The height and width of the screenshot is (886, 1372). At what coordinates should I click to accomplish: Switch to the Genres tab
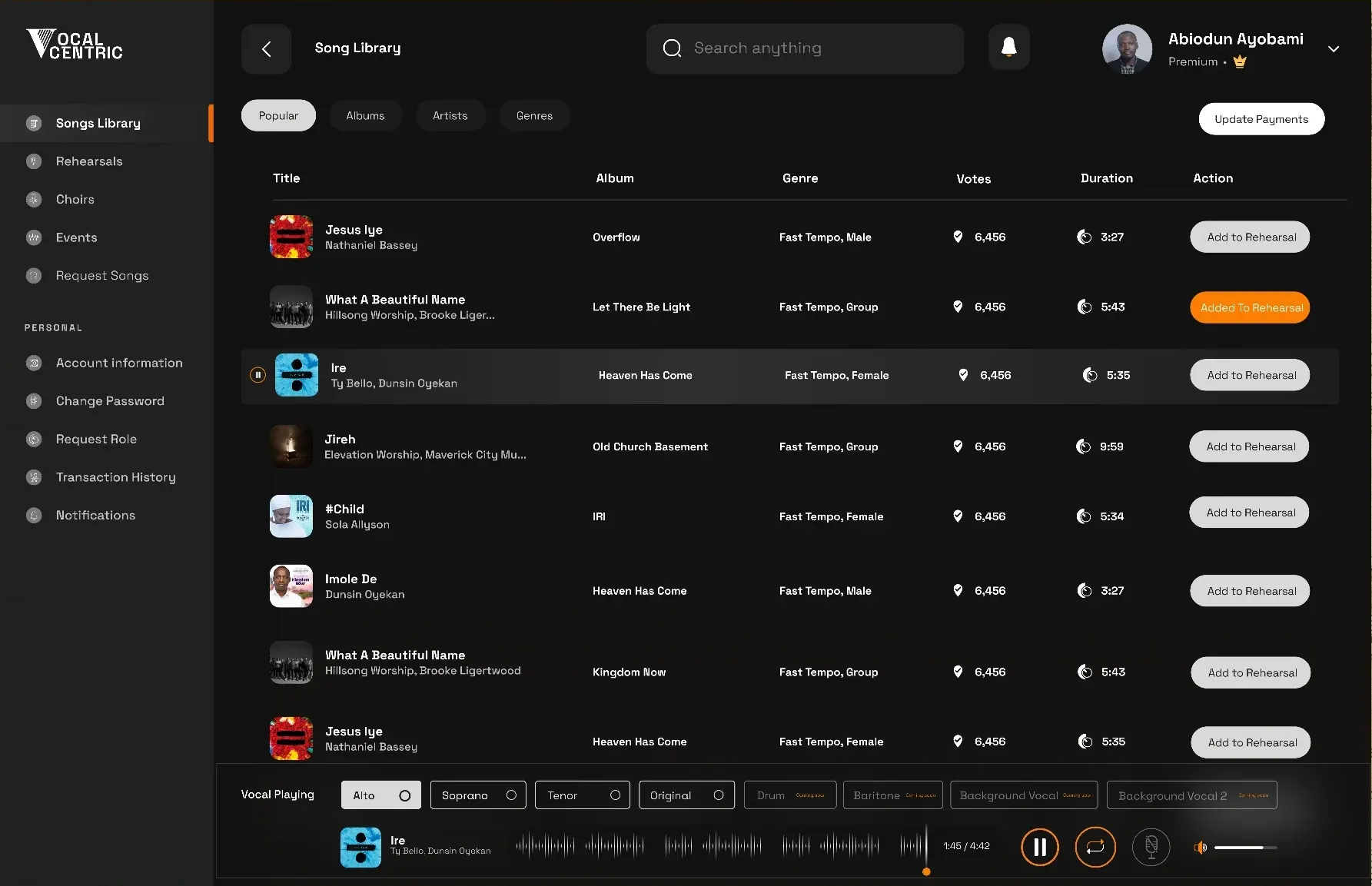click(534, 115)
